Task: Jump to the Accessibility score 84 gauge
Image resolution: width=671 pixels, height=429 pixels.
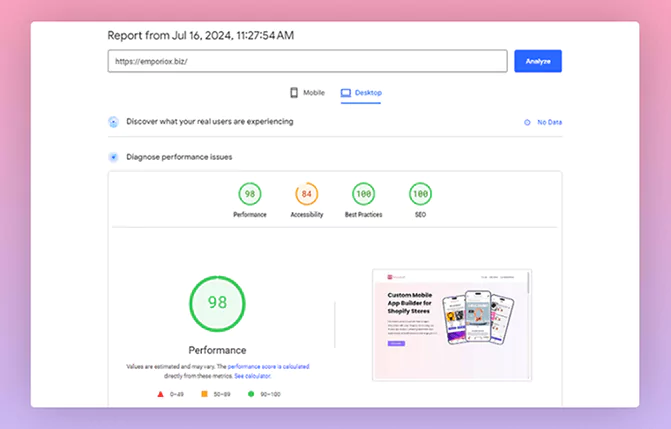Action: click(x=307, y=193)
